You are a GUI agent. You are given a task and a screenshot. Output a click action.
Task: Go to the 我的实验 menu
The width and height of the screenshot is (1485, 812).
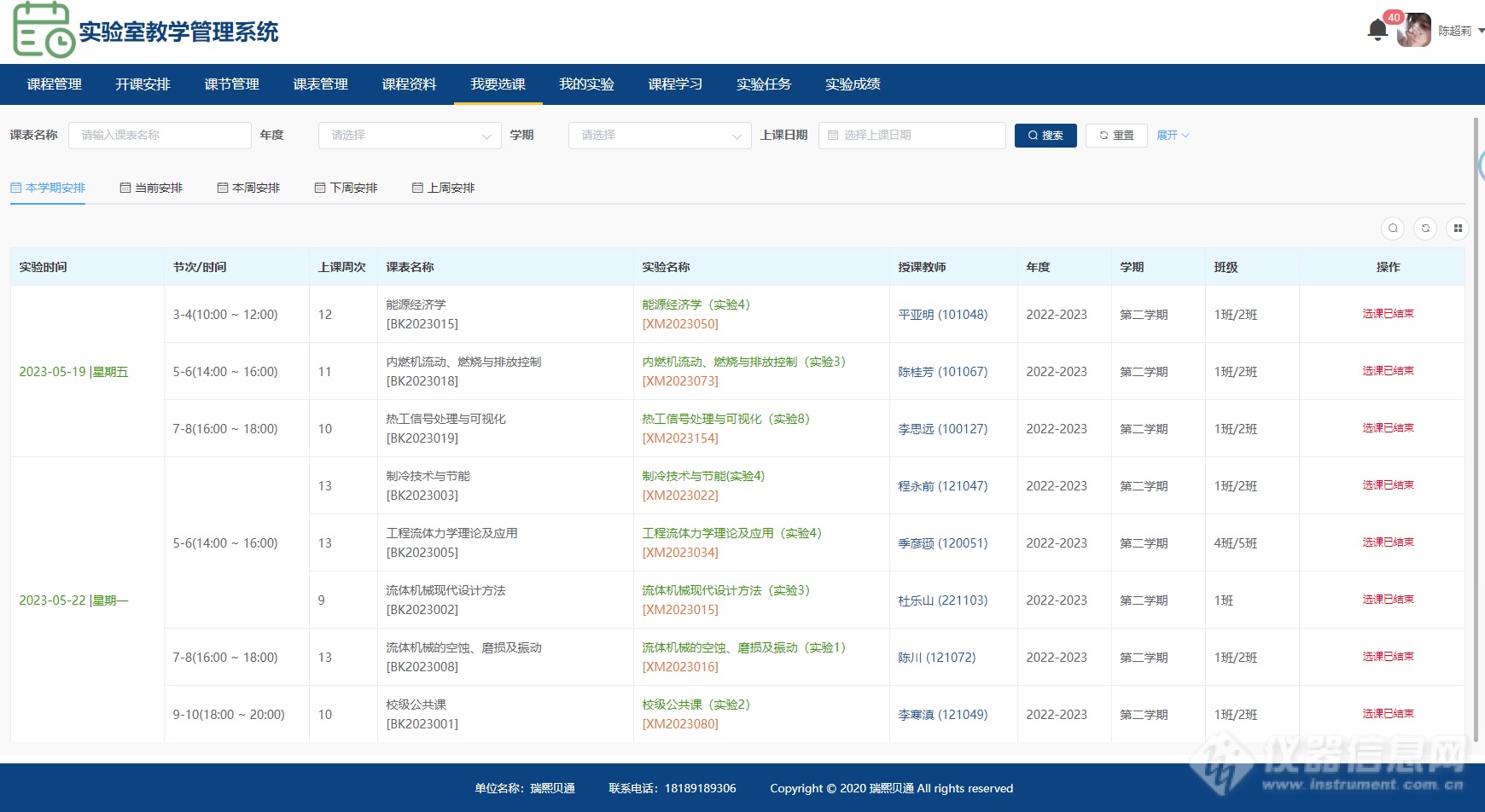pyautogui.click(x=586, y=84)
